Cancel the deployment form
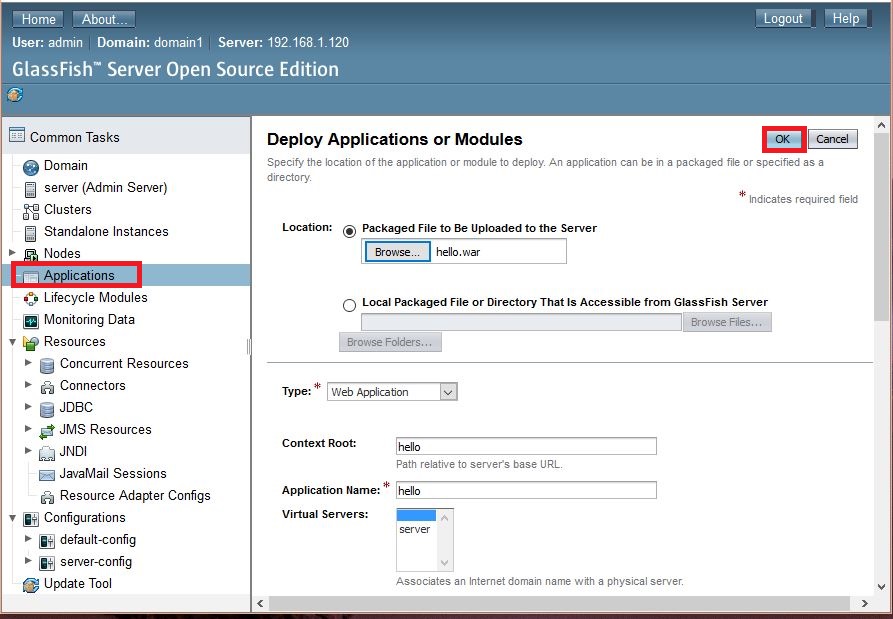The image size is (893, 619). pos(832,139)
